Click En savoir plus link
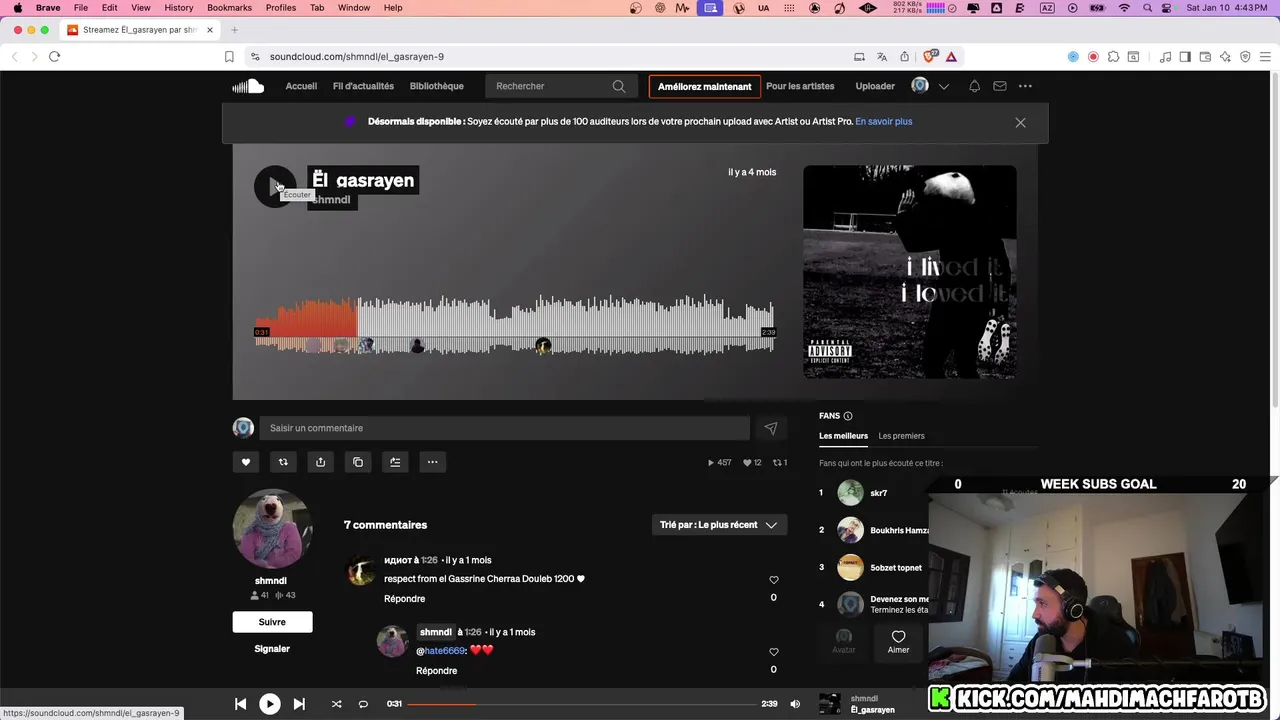1280x720 pixels. [x=884, y=122]
